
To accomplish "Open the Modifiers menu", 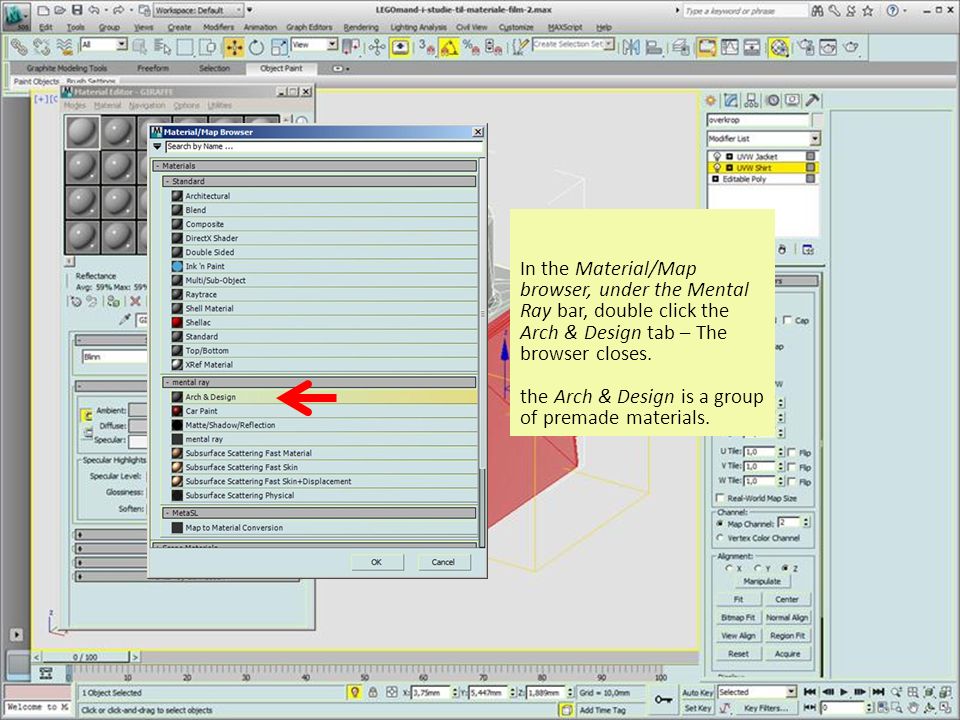I will click(x=218, y=28).
